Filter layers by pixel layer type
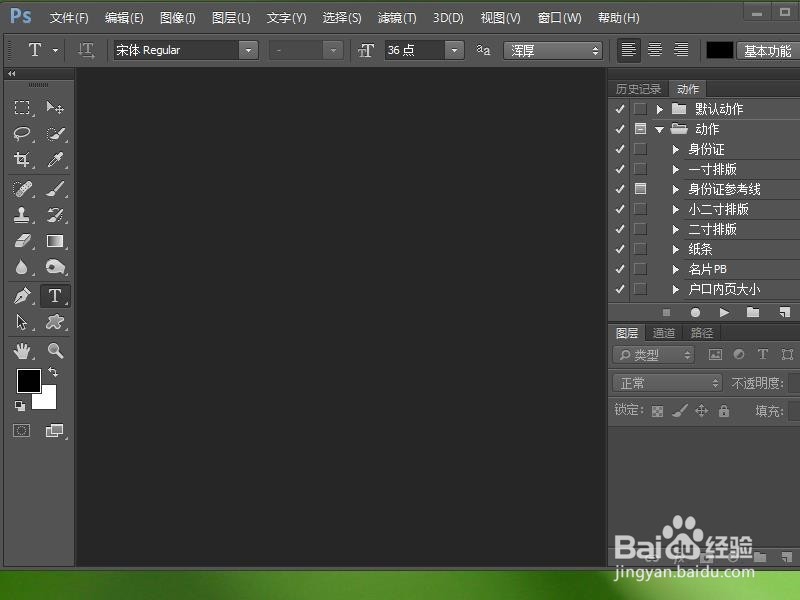This screenshot has height=600, width=800. click(x=715, y=355)
